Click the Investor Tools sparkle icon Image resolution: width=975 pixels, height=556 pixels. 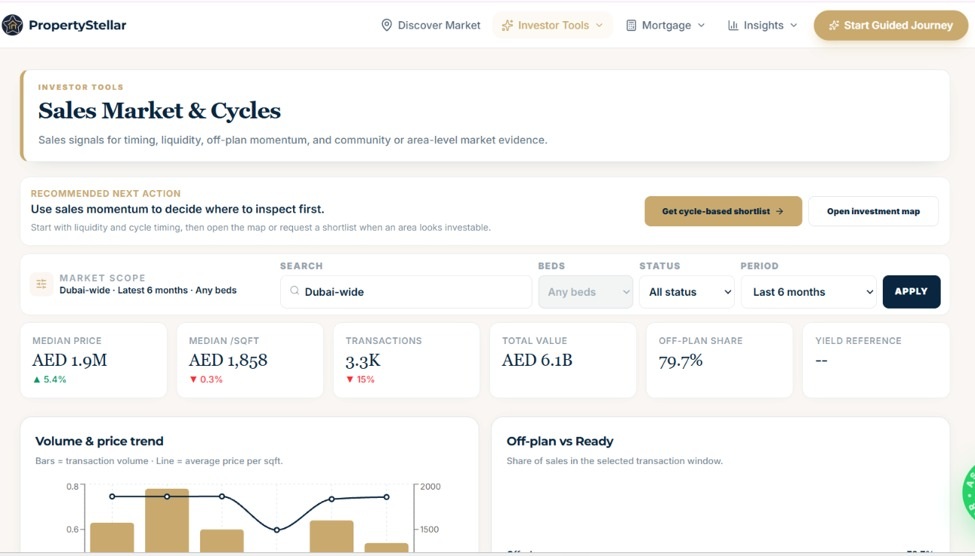point(507,25)
